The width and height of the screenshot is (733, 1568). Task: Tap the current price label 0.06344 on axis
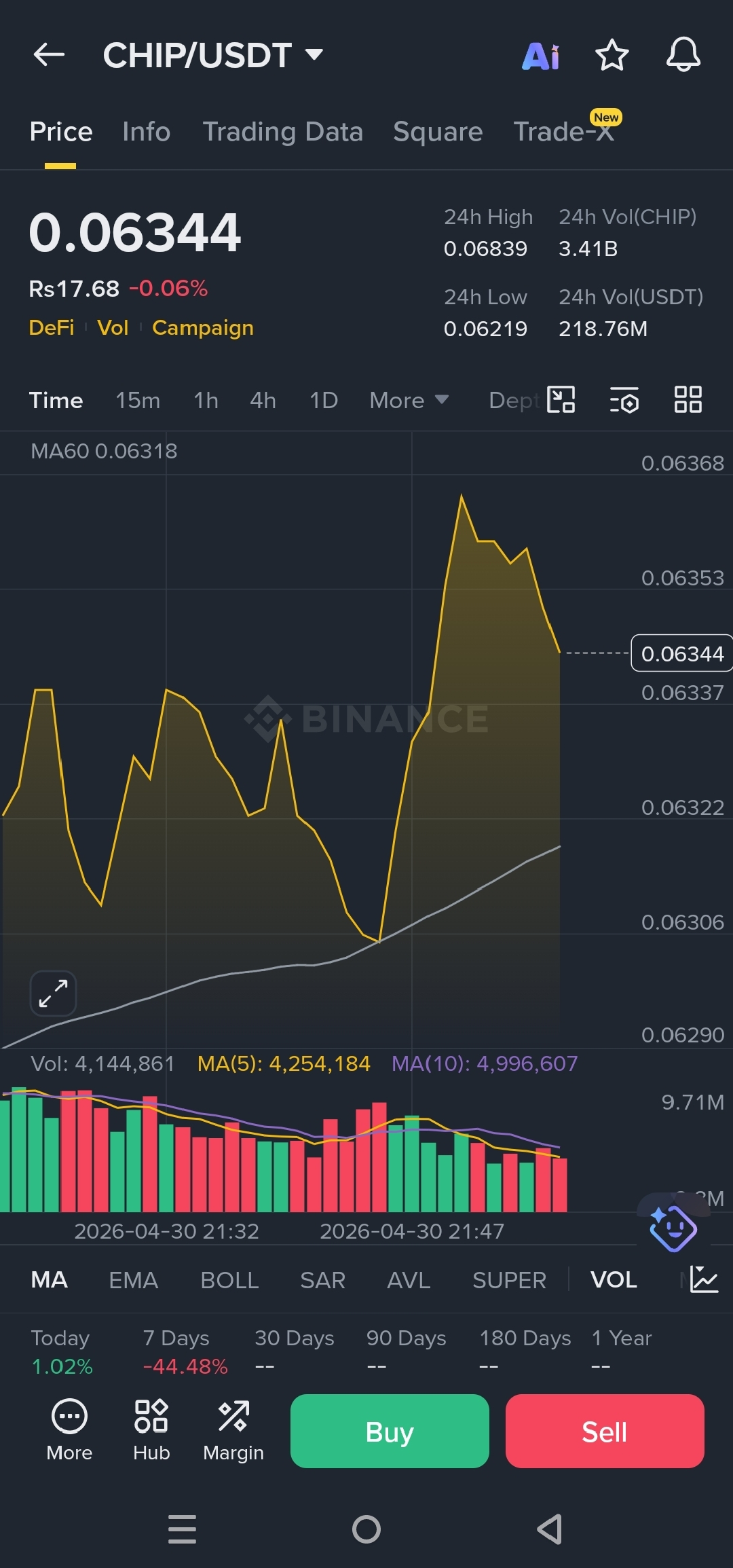[x=682, y=653]
